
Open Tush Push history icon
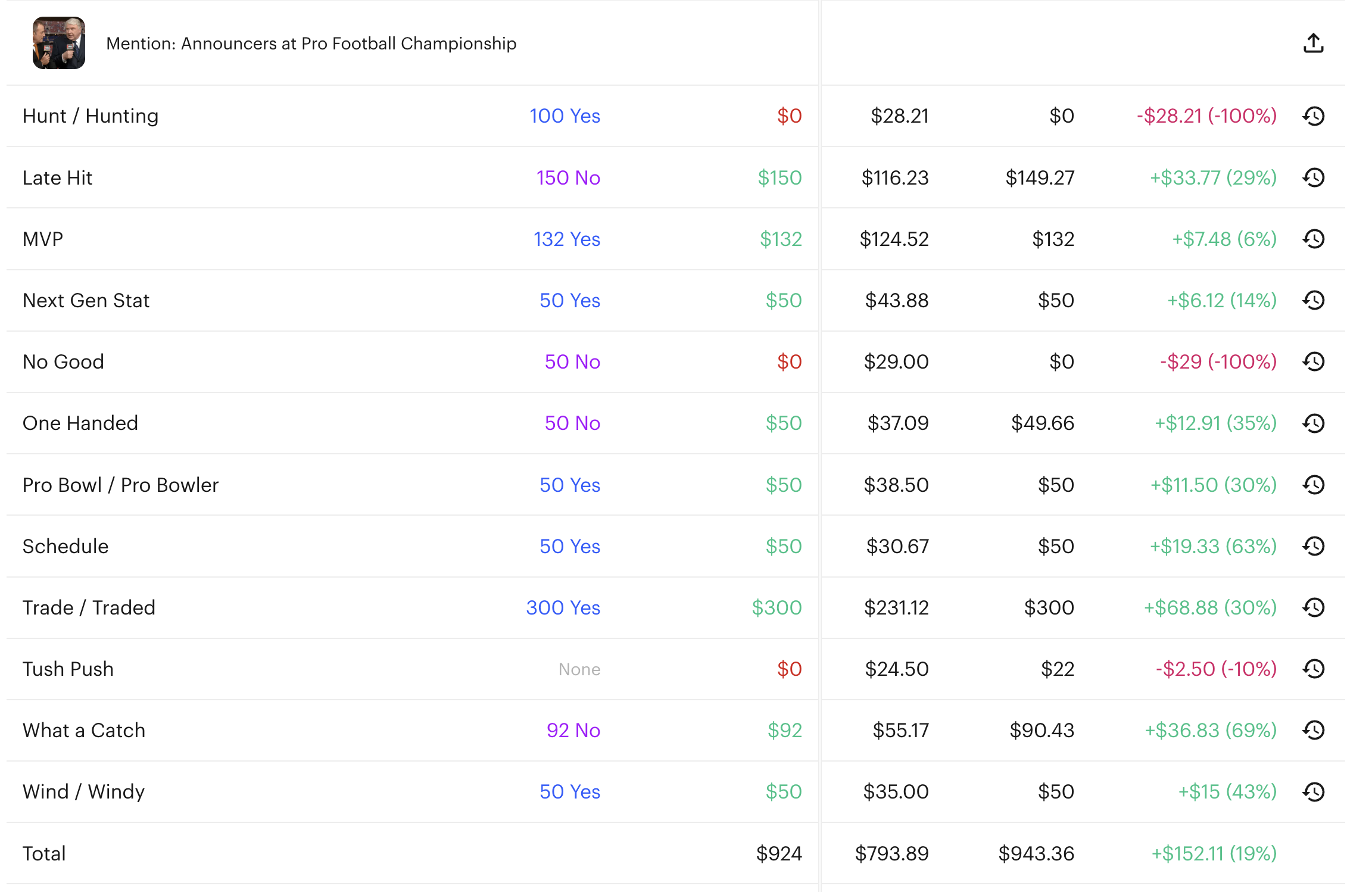click(1313, 669)
